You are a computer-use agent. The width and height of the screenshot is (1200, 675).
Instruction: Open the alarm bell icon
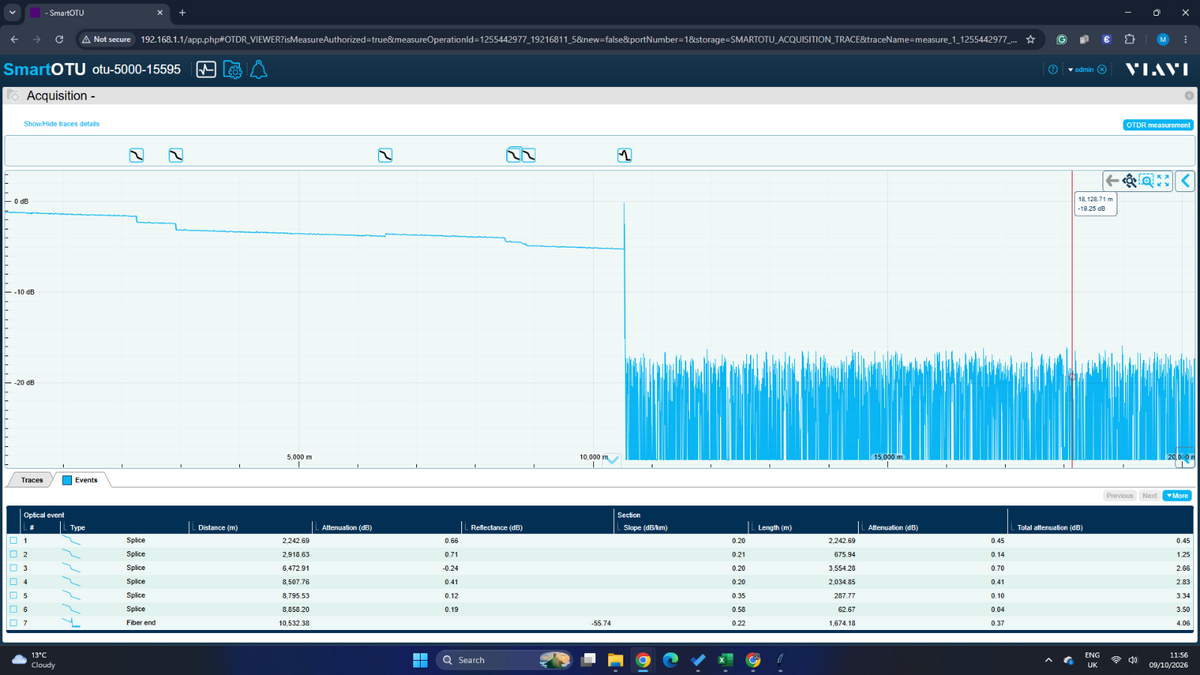258,70
